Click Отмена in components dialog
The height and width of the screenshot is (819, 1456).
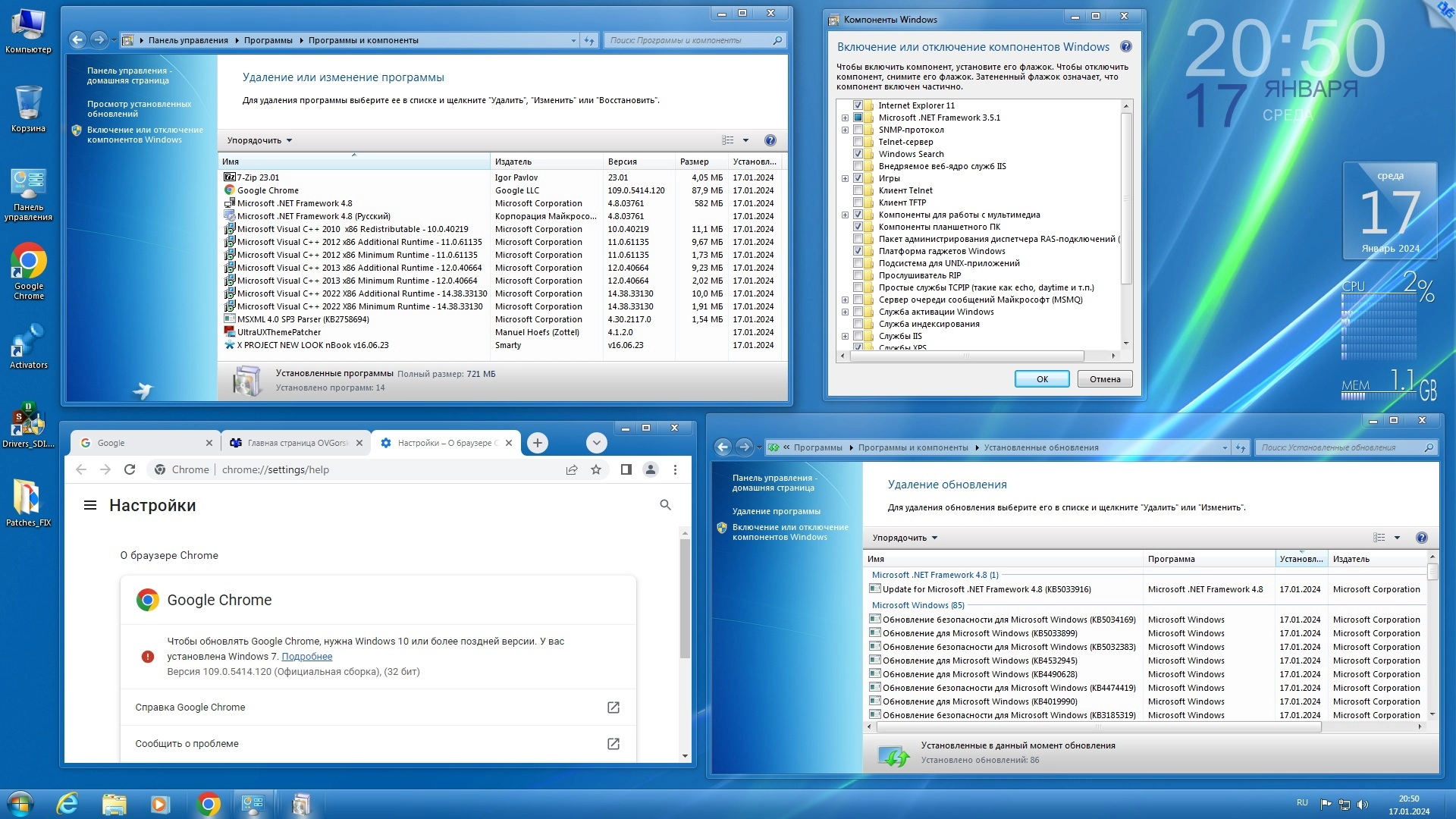pyautogui.click(x=1104, y=379)
